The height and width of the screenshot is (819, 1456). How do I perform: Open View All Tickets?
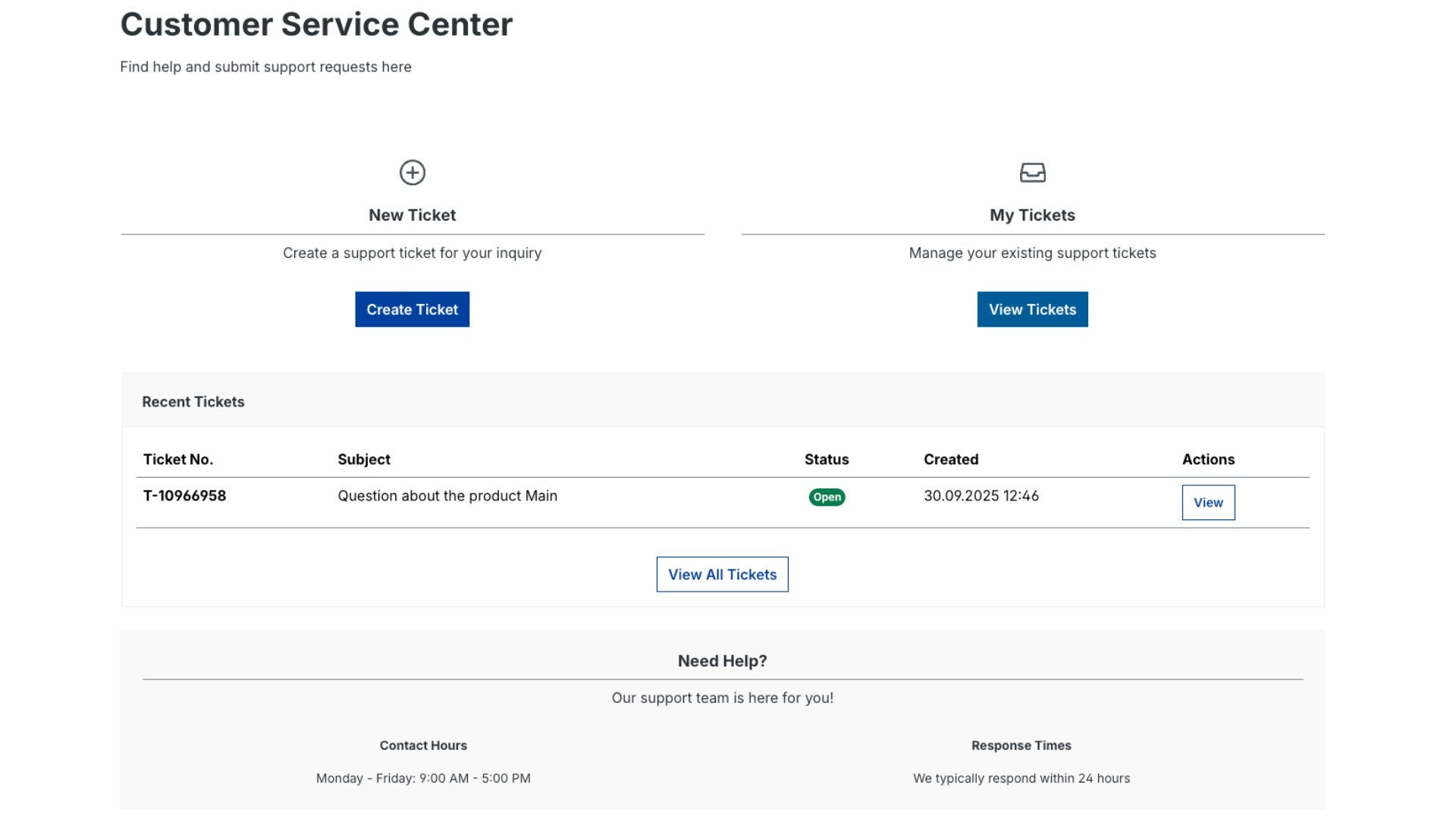click(x=722, y=575)
